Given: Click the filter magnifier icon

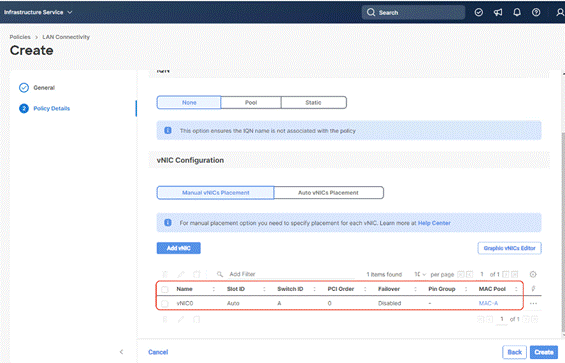Looking at the screenshot, I should pyautogui.click(x=220, y=274).
